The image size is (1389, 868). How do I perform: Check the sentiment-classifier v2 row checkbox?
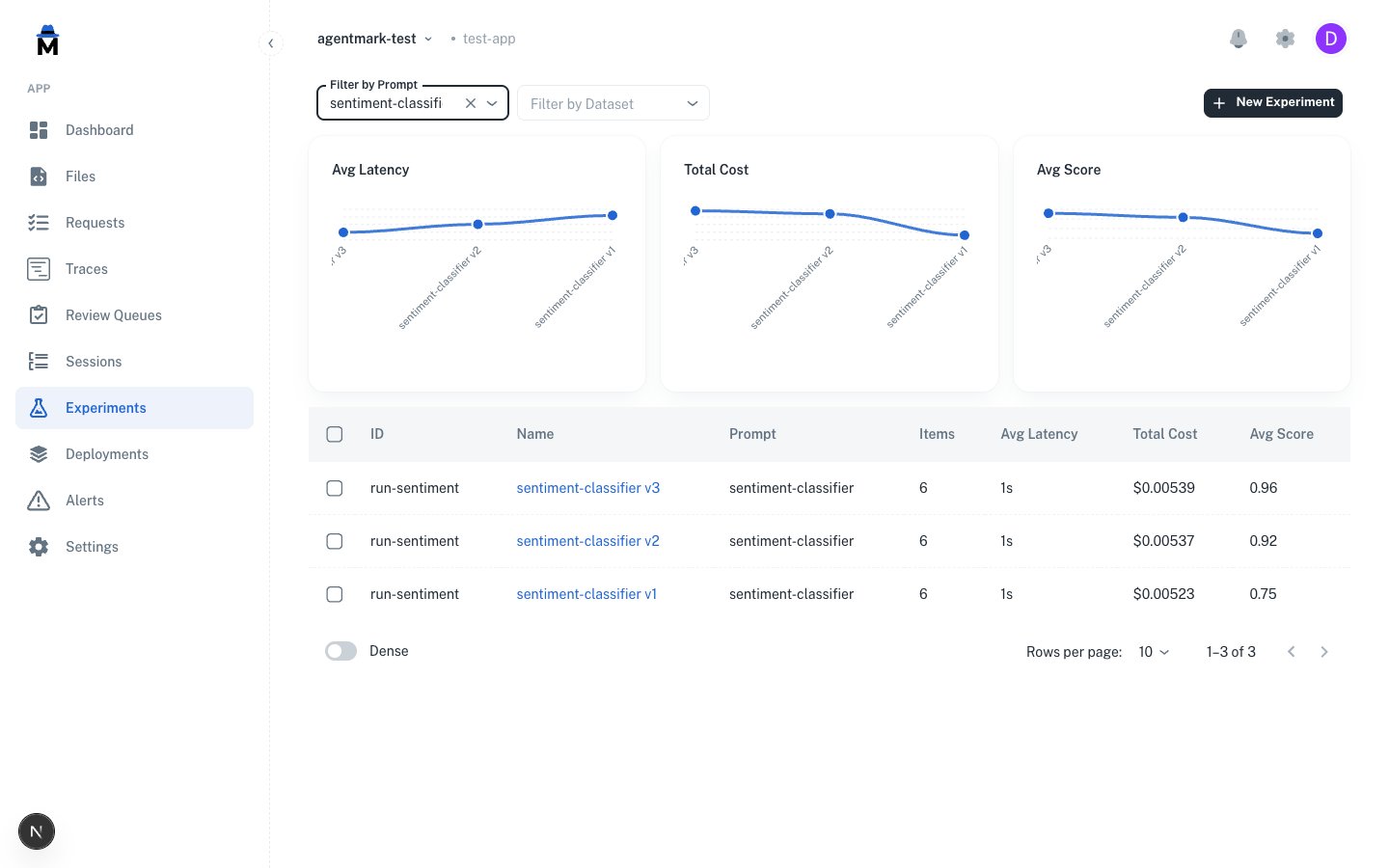[x=335, y=541]
